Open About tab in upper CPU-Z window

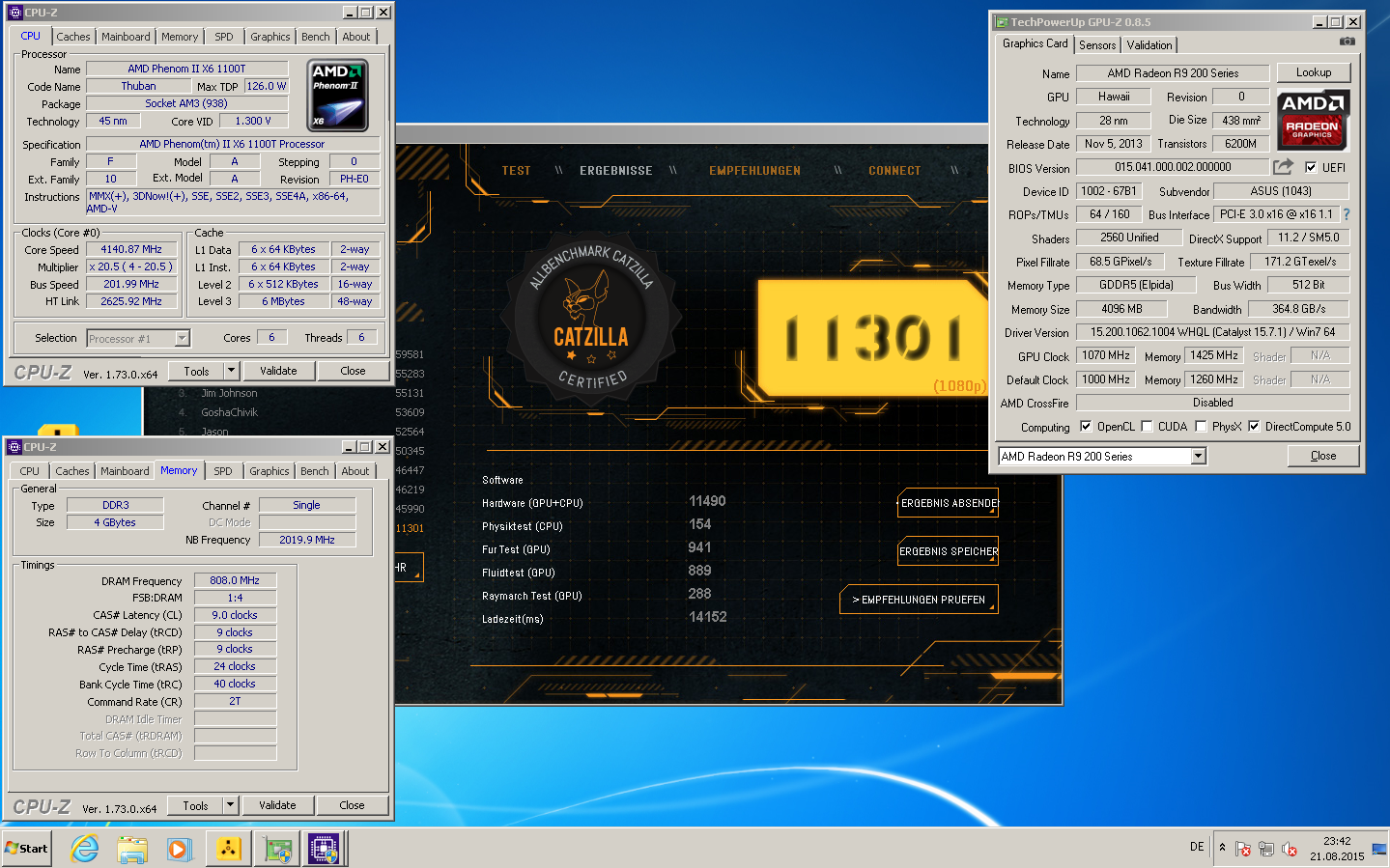coord(356,37)
